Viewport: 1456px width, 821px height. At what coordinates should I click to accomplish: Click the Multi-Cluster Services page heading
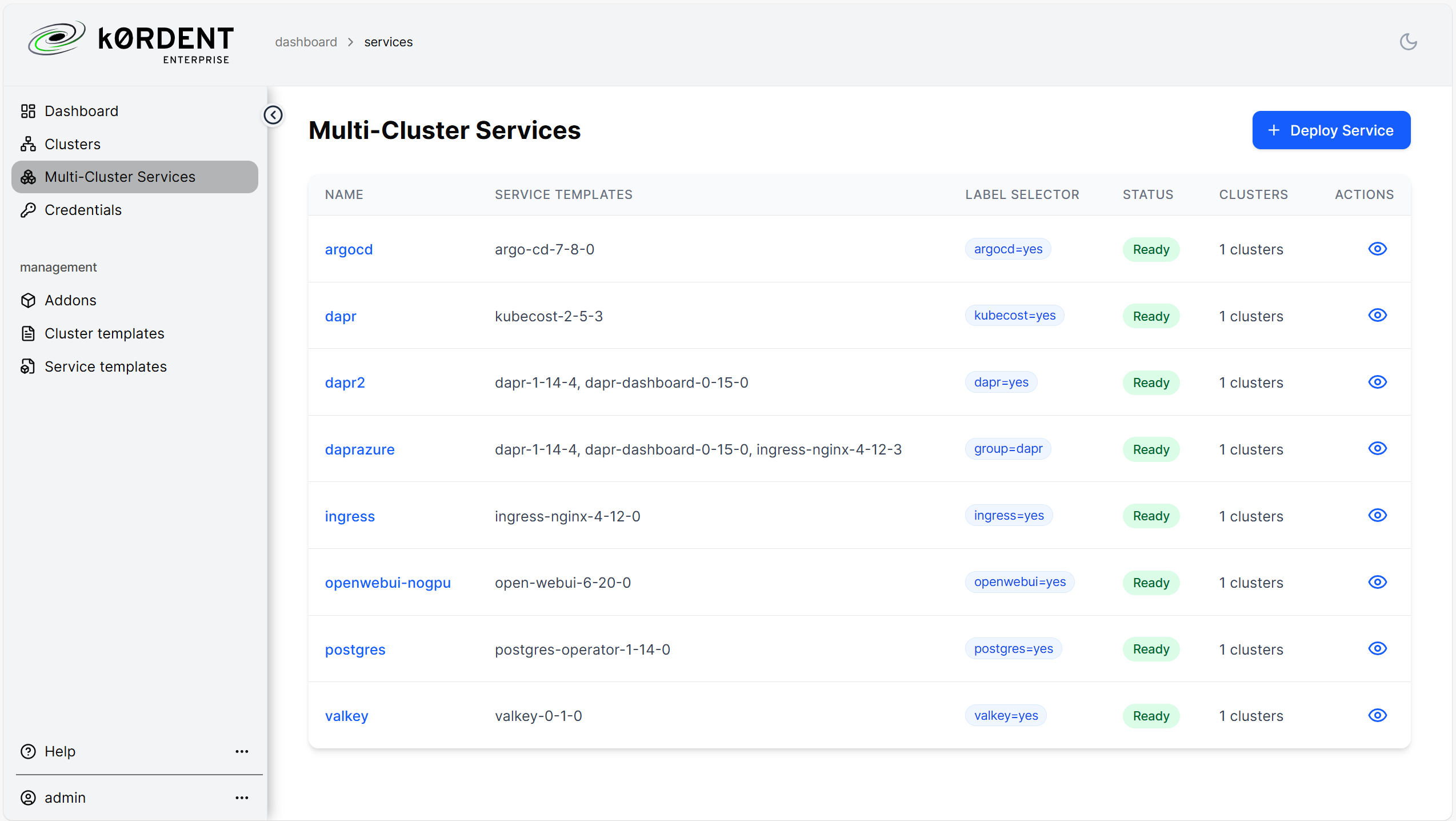(x=445, y=130)
